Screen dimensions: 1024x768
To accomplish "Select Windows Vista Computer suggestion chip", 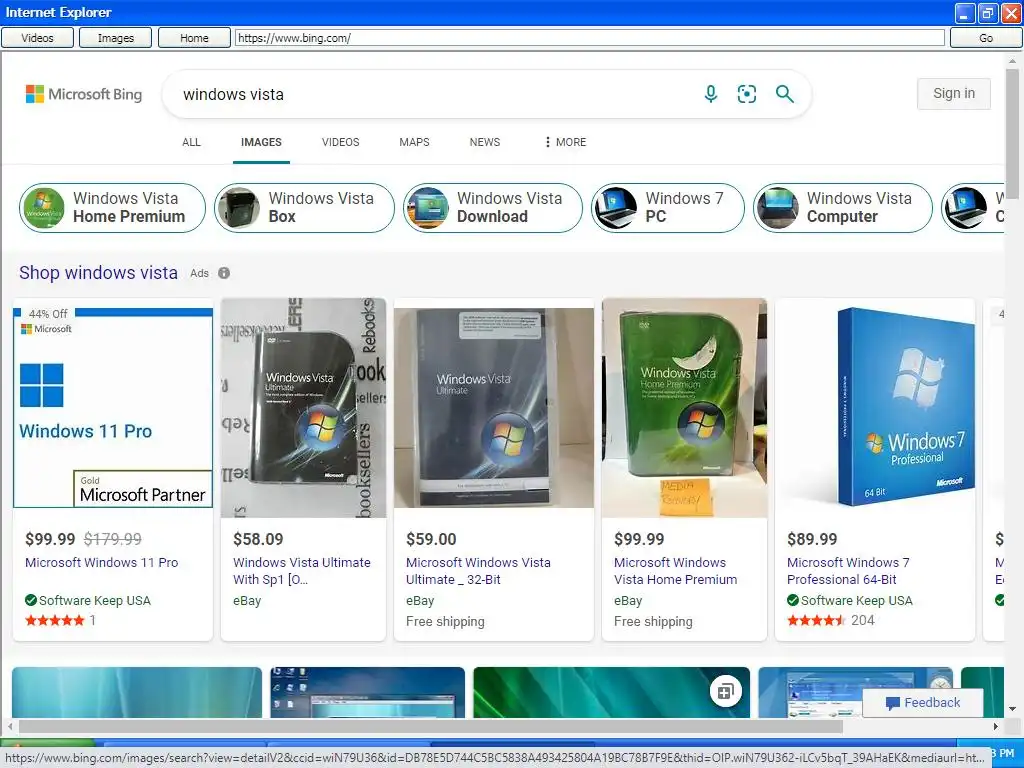I will [842, 208].
